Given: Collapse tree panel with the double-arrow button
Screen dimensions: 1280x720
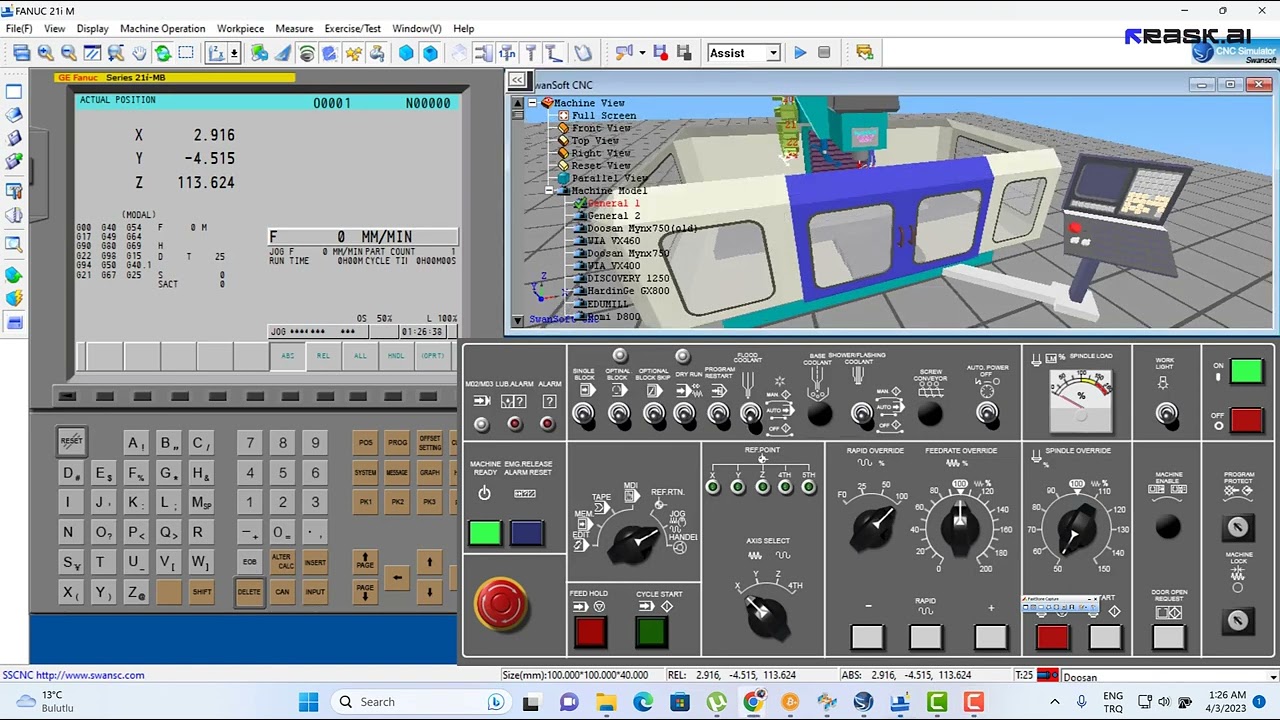Looking at the screenshot, I should click(x=517, y=80).
